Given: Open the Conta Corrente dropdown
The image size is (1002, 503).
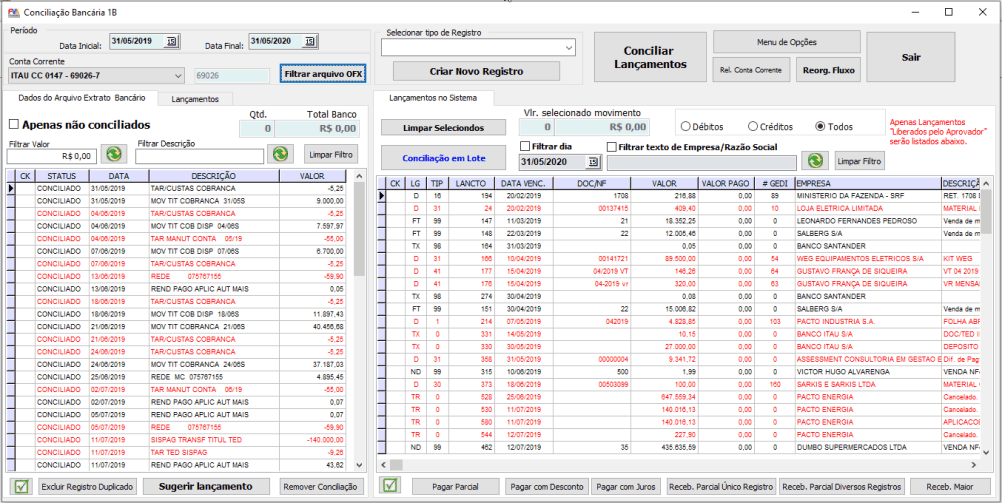Looking at the screenshot, I should point(178,75).
